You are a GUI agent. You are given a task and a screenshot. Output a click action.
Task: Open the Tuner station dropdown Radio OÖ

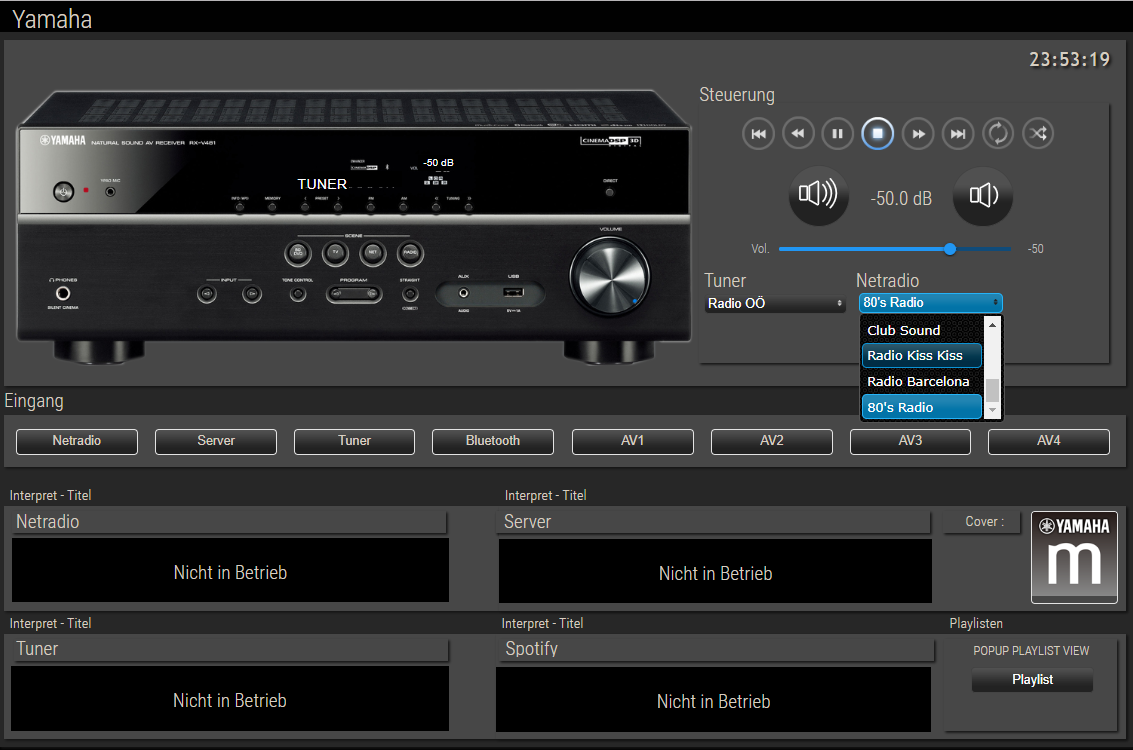click(x=775, y=303)
